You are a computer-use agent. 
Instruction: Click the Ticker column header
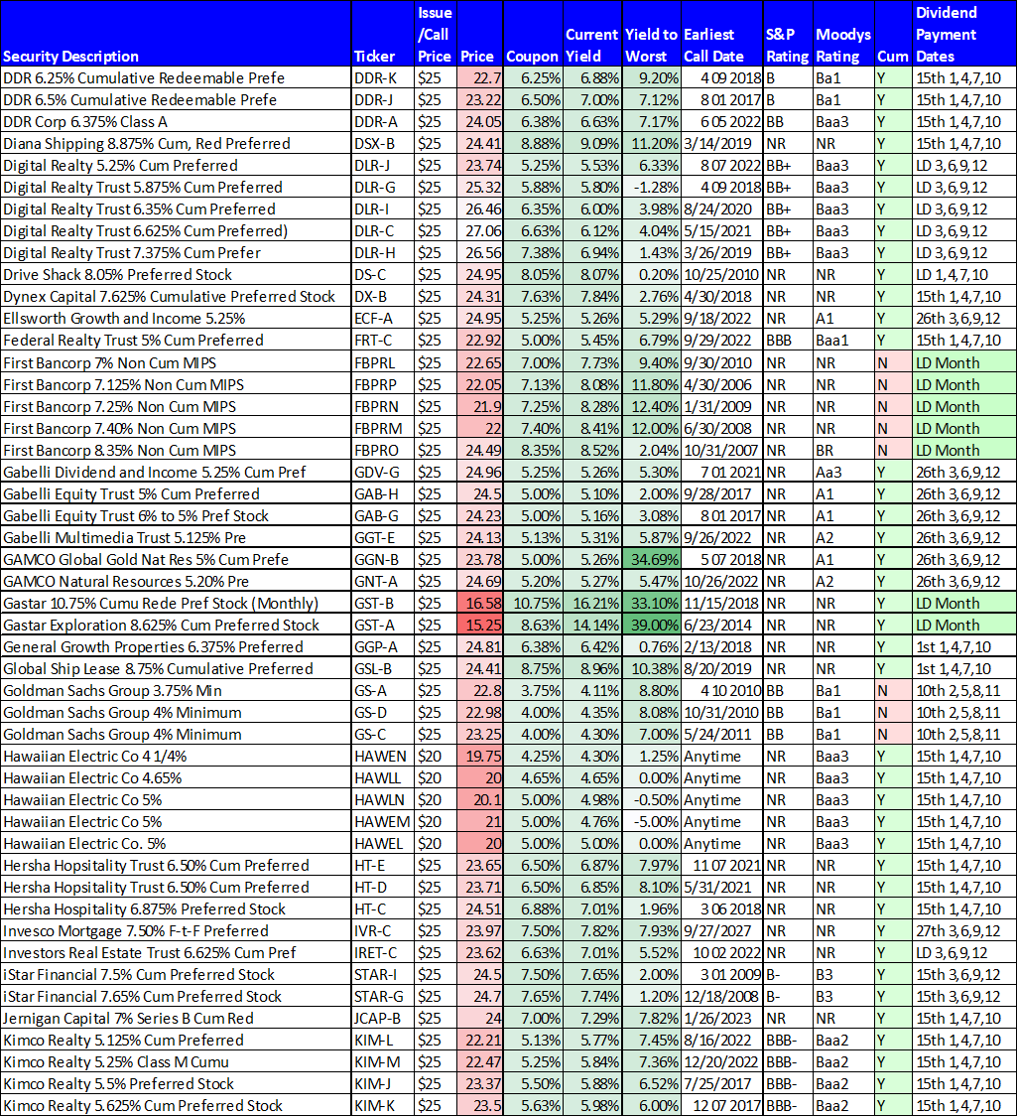(x=383, y=34)
